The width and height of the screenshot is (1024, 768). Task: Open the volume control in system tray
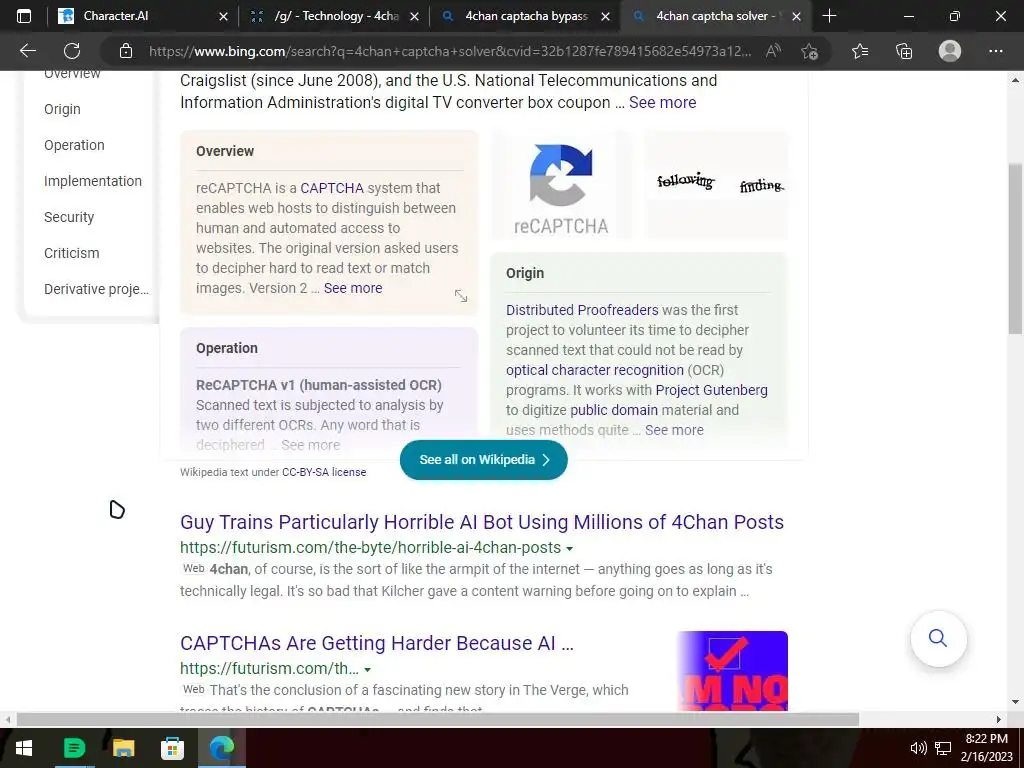pyautogui.click(x=918, y=748)
